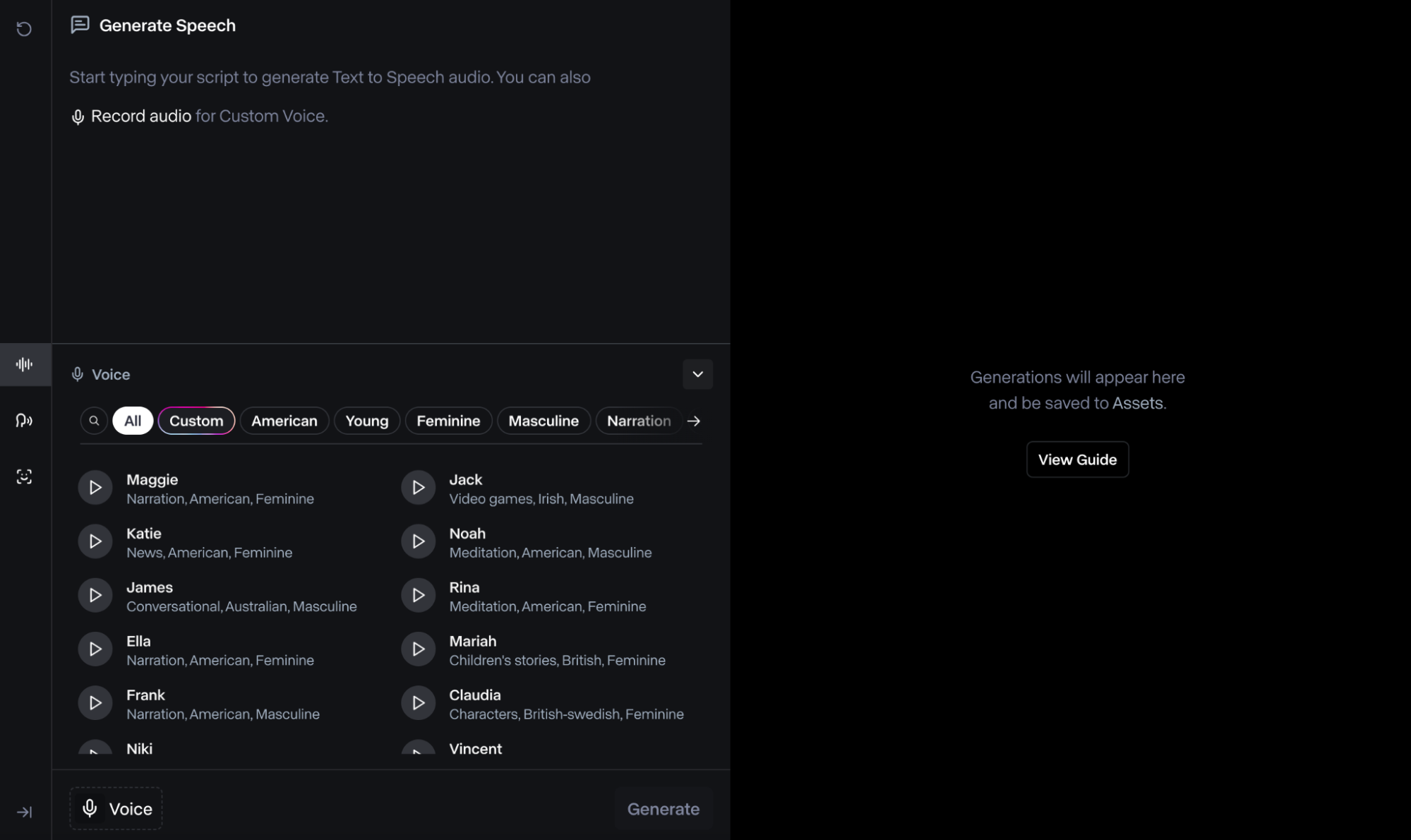The width and height of the screenshot is (1411, 840).
Task: Select the American accent filter tab
Action: pos(283,420)
